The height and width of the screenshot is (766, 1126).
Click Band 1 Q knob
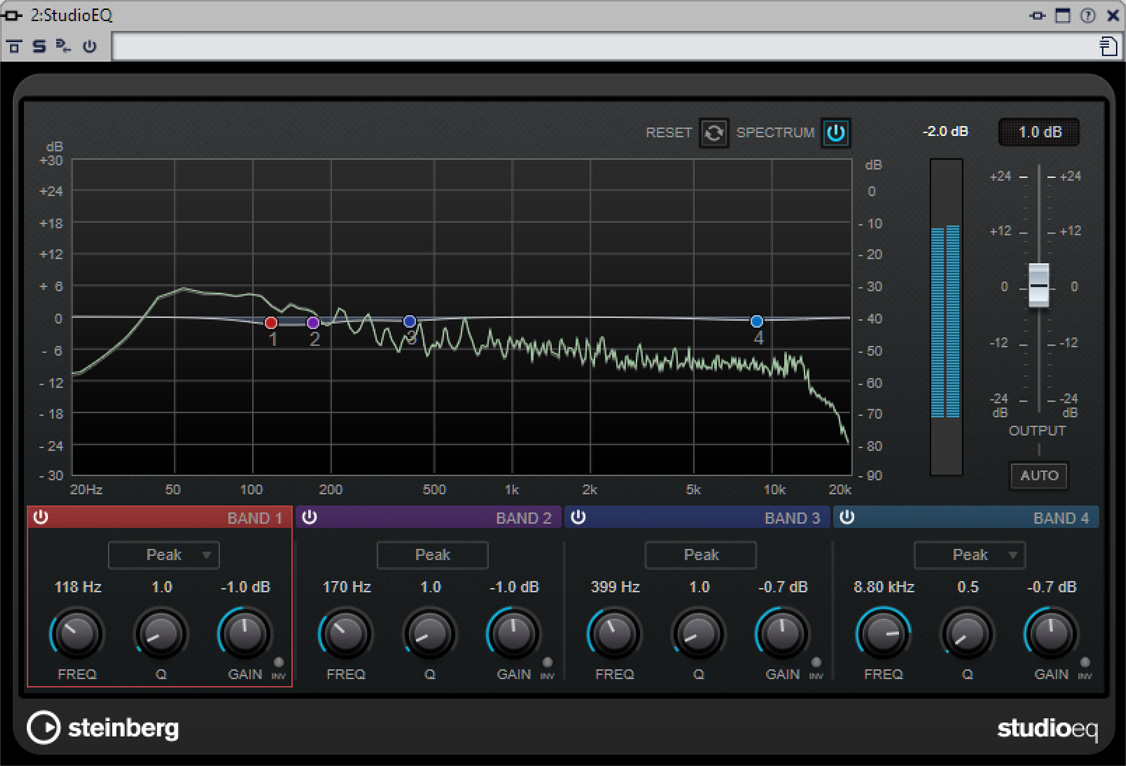pyautogui.click(x=162, y=634)
